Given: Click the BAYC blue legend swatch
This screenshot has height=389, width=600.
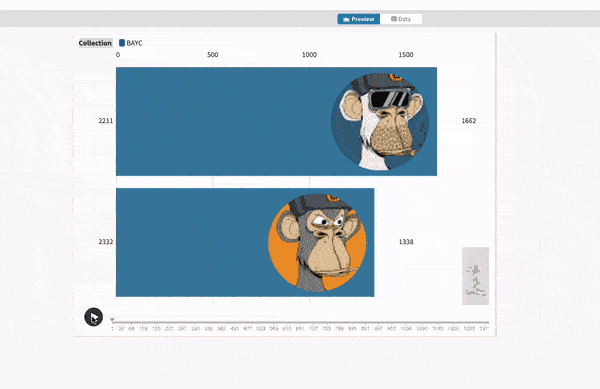Looking at the screenshot, I should 122,43.
